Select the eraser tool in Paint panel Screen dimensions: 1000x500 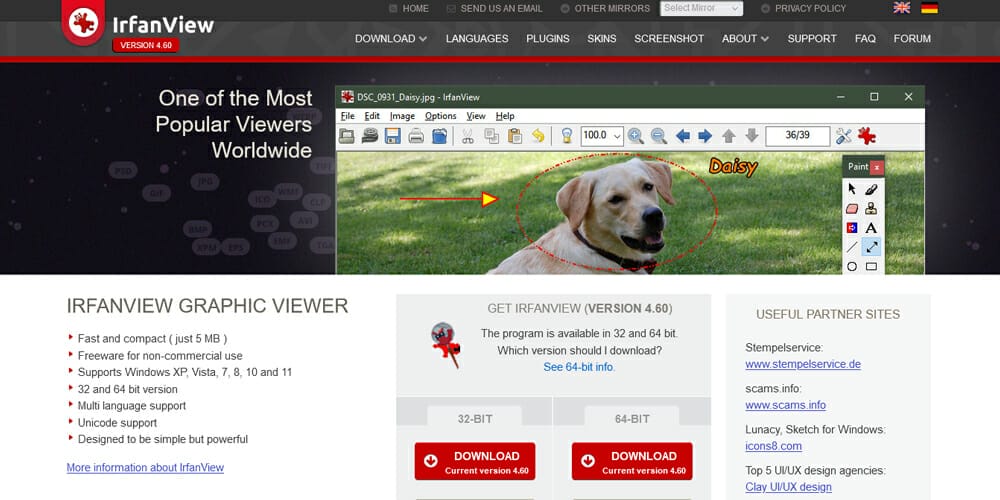point(852,209)
